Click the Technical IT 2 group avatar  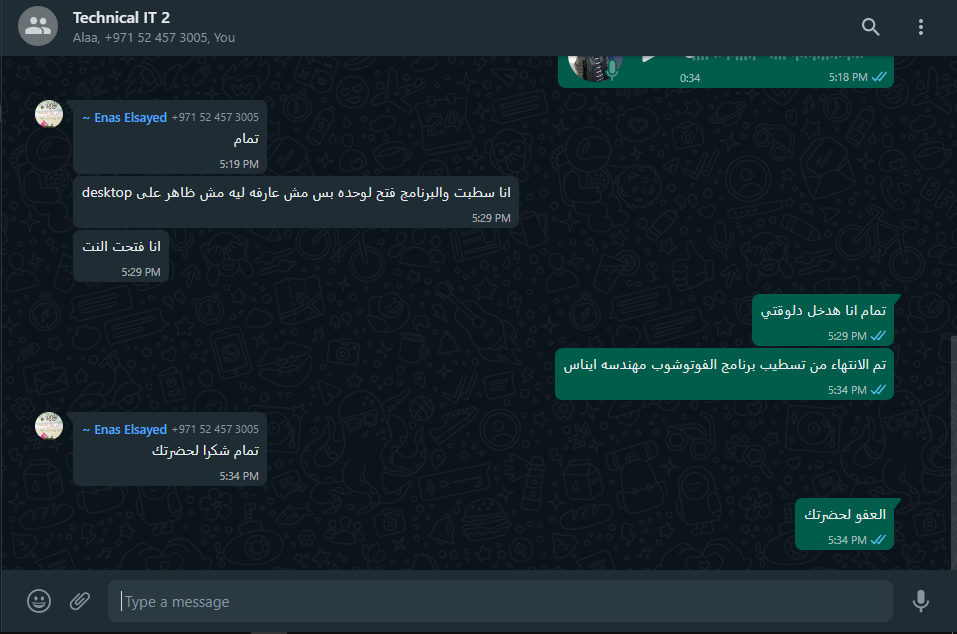(38, 26)
